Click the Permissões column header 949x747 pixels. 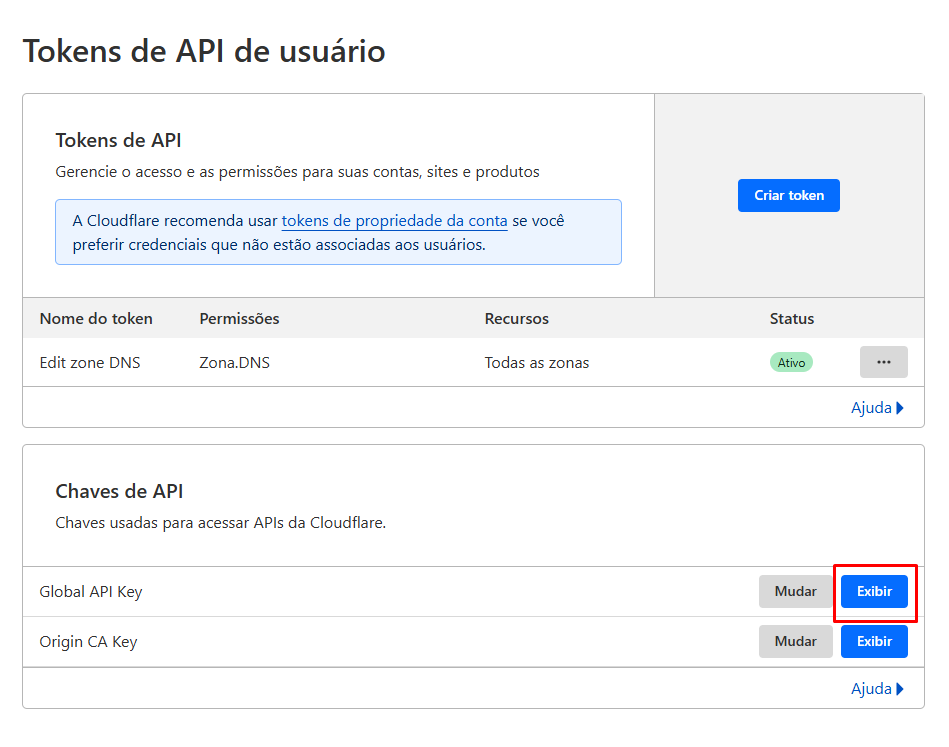point(239,318)
